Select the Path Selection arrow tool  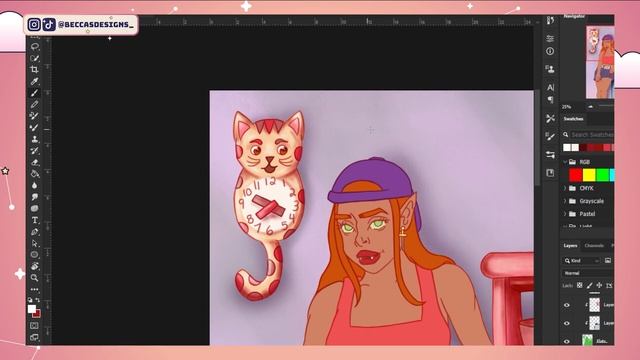(35, 243)
